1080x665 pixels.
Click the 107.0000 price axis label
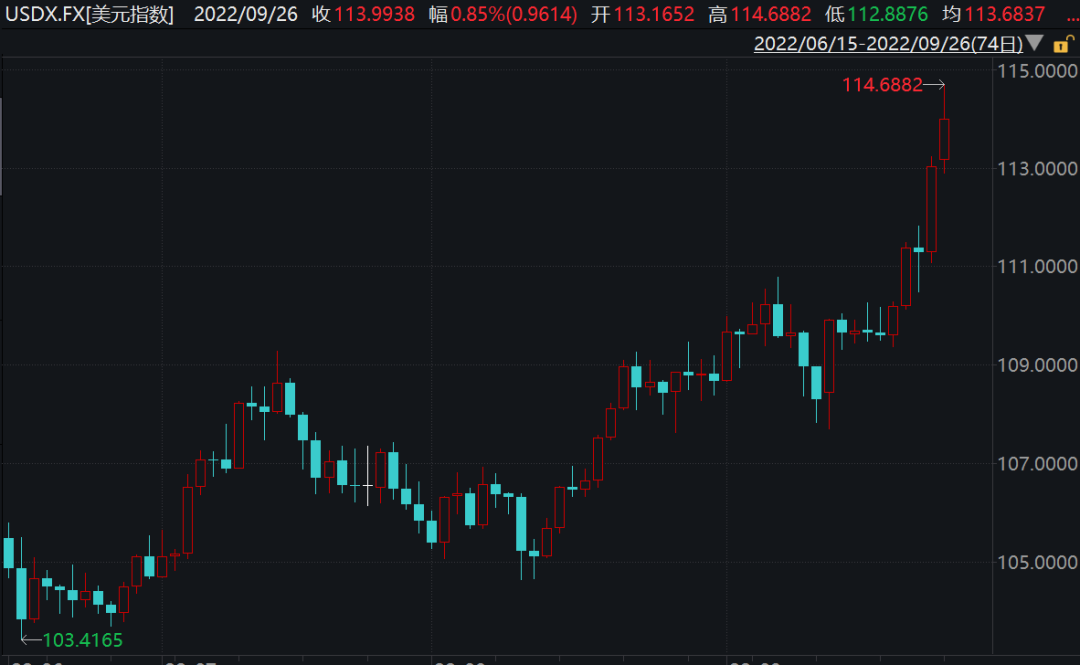(1037, 464)
